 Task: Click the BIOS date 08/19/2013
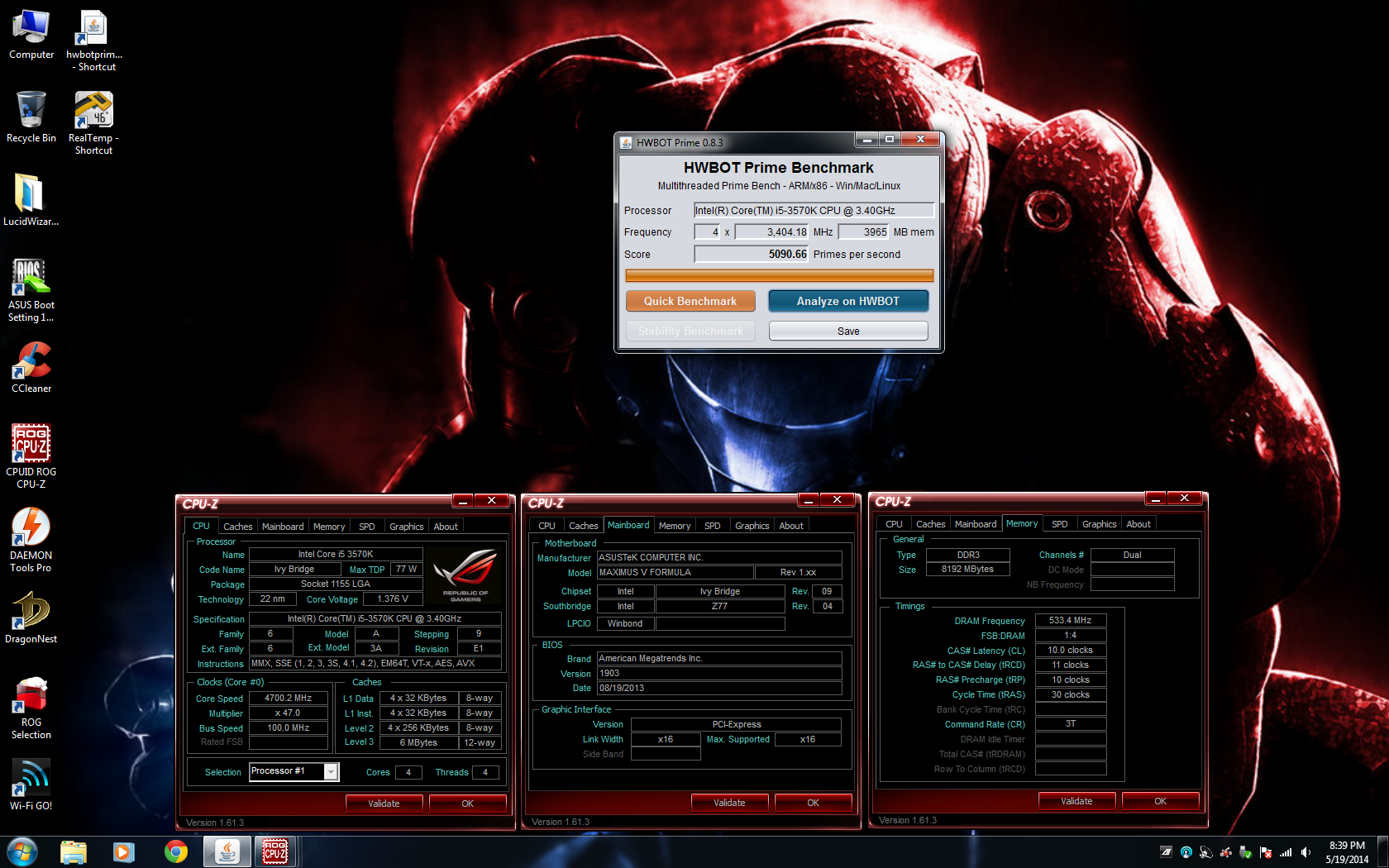coord(719,688)
